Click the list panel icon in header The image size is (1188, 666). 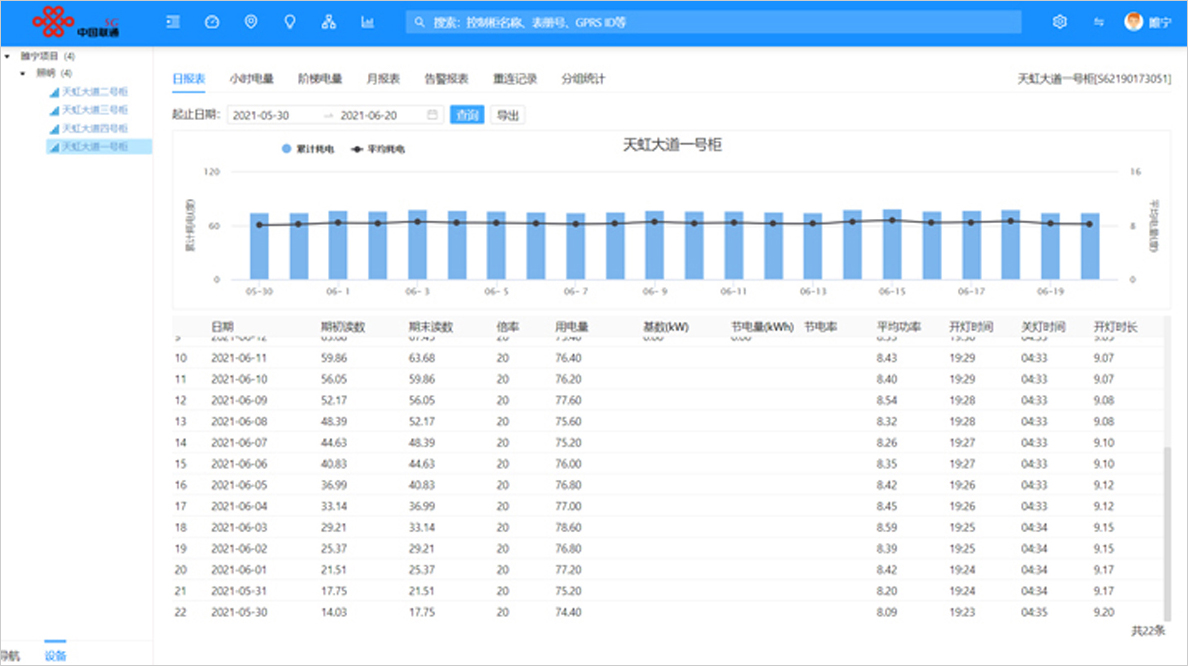173,21
